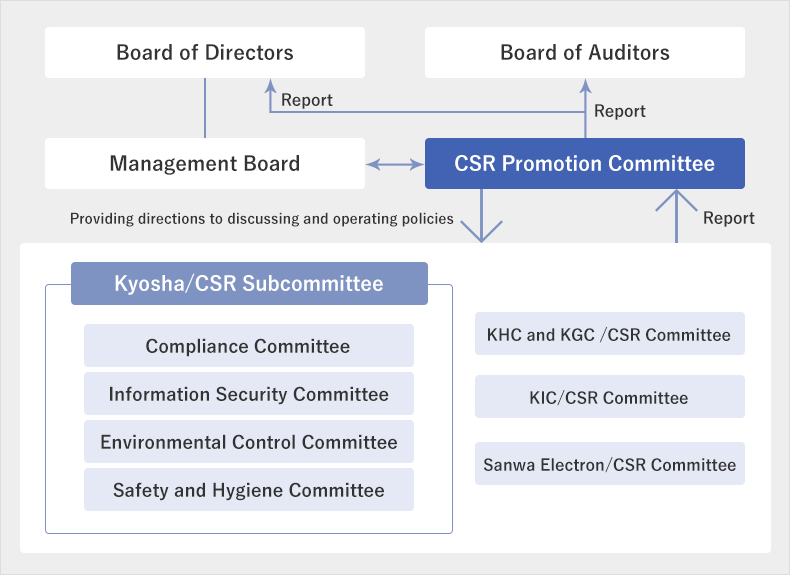Click Report label beside the large upward arrow
This screenshot has width=790, height=575.
pyautogui.click(x=729, y=218)
